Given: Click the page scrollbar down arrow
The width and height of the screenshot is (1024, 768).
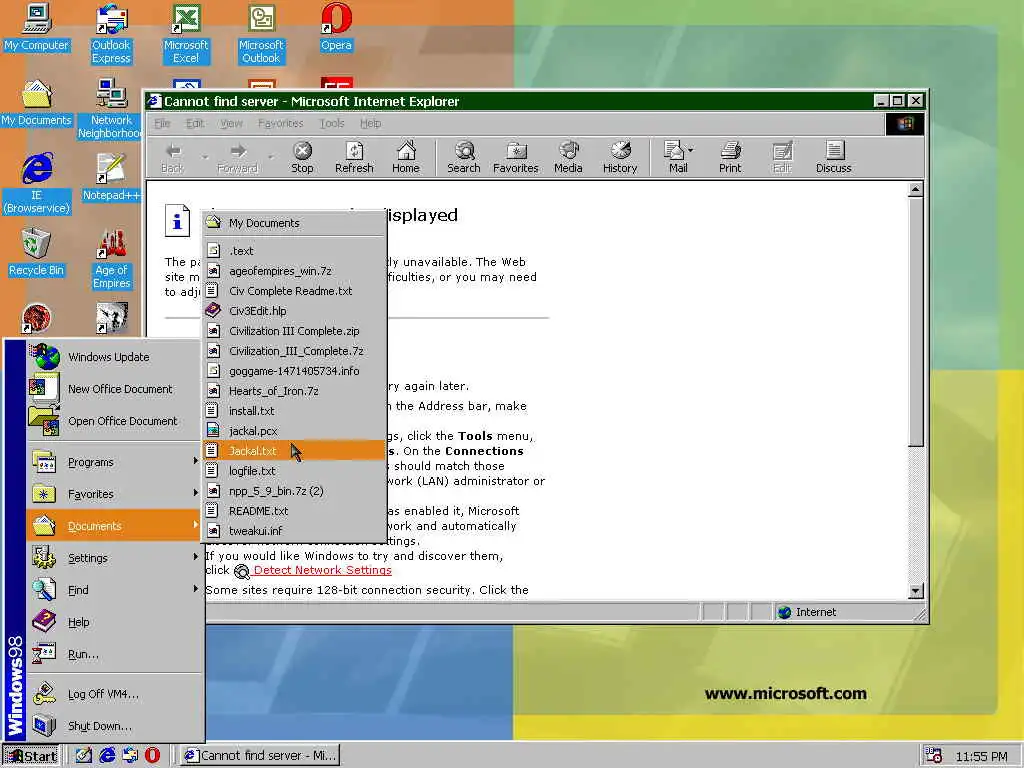Looking at the screenshot, I should (x=916, y=591).
